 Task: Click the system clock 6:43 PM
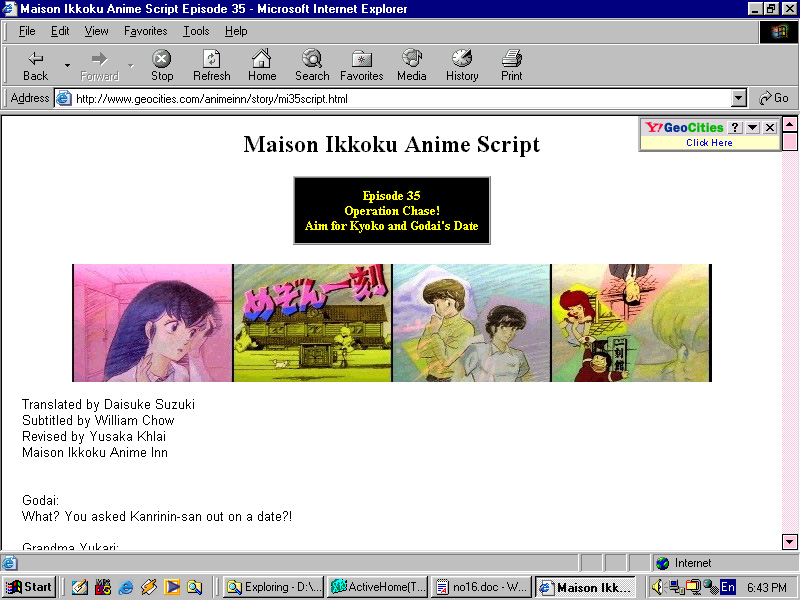[x=767, y=588]
